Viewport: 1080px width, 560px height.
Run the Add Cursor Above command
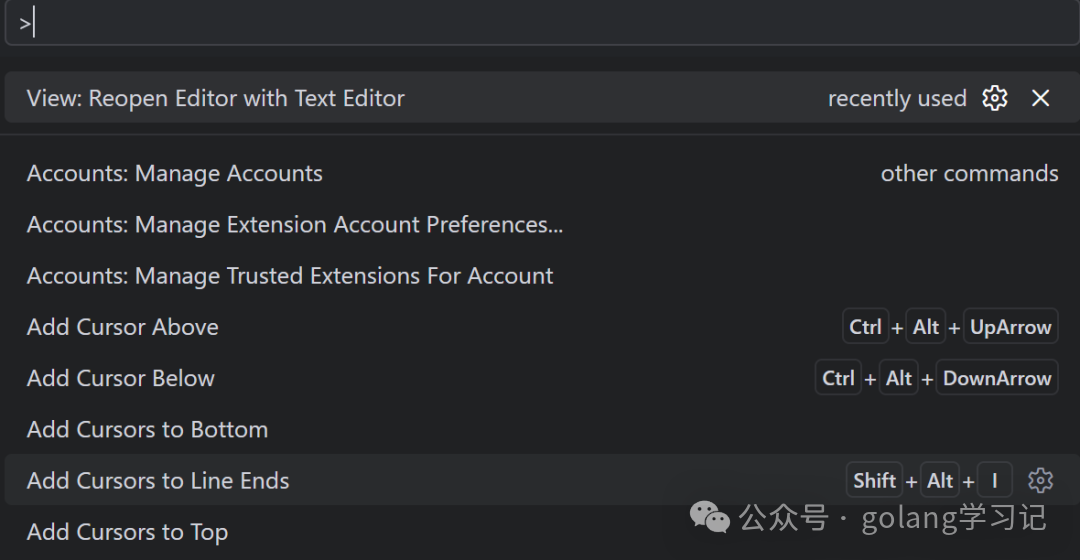(123, 327)
